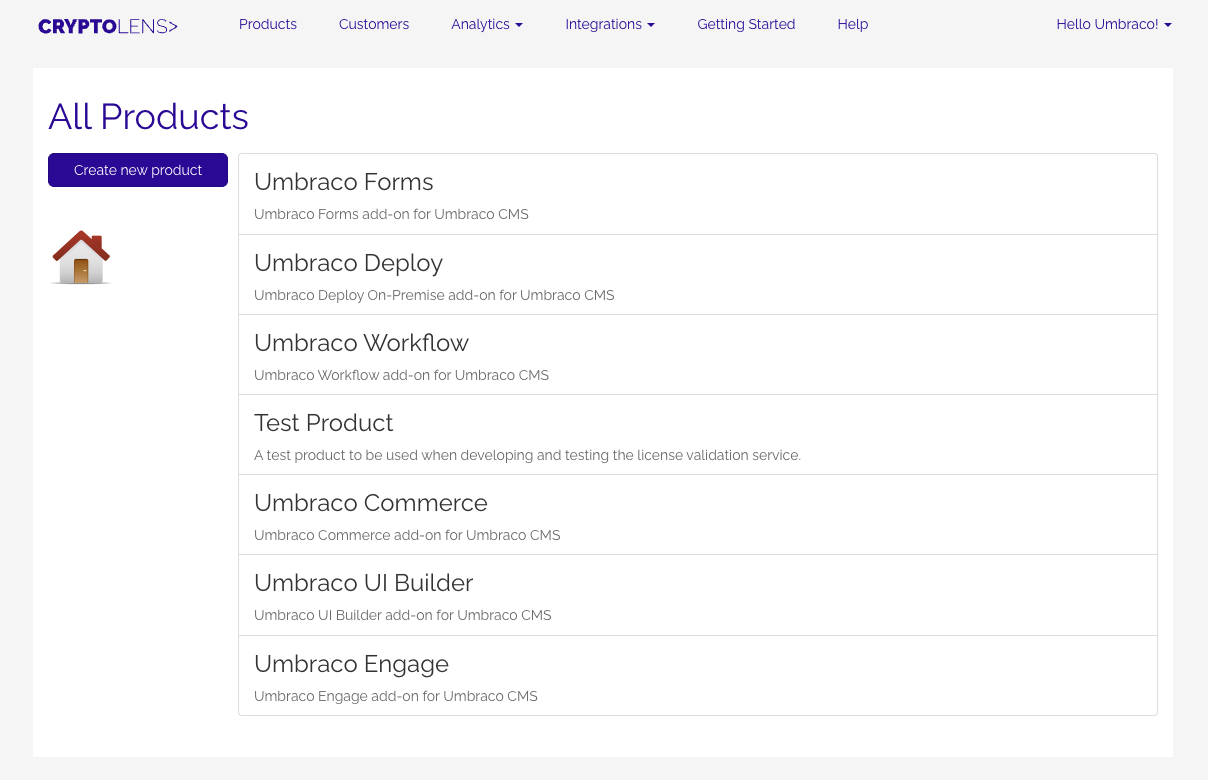Click the Help link
This screenshot has height=780, width=1208.
coord(852,24)
